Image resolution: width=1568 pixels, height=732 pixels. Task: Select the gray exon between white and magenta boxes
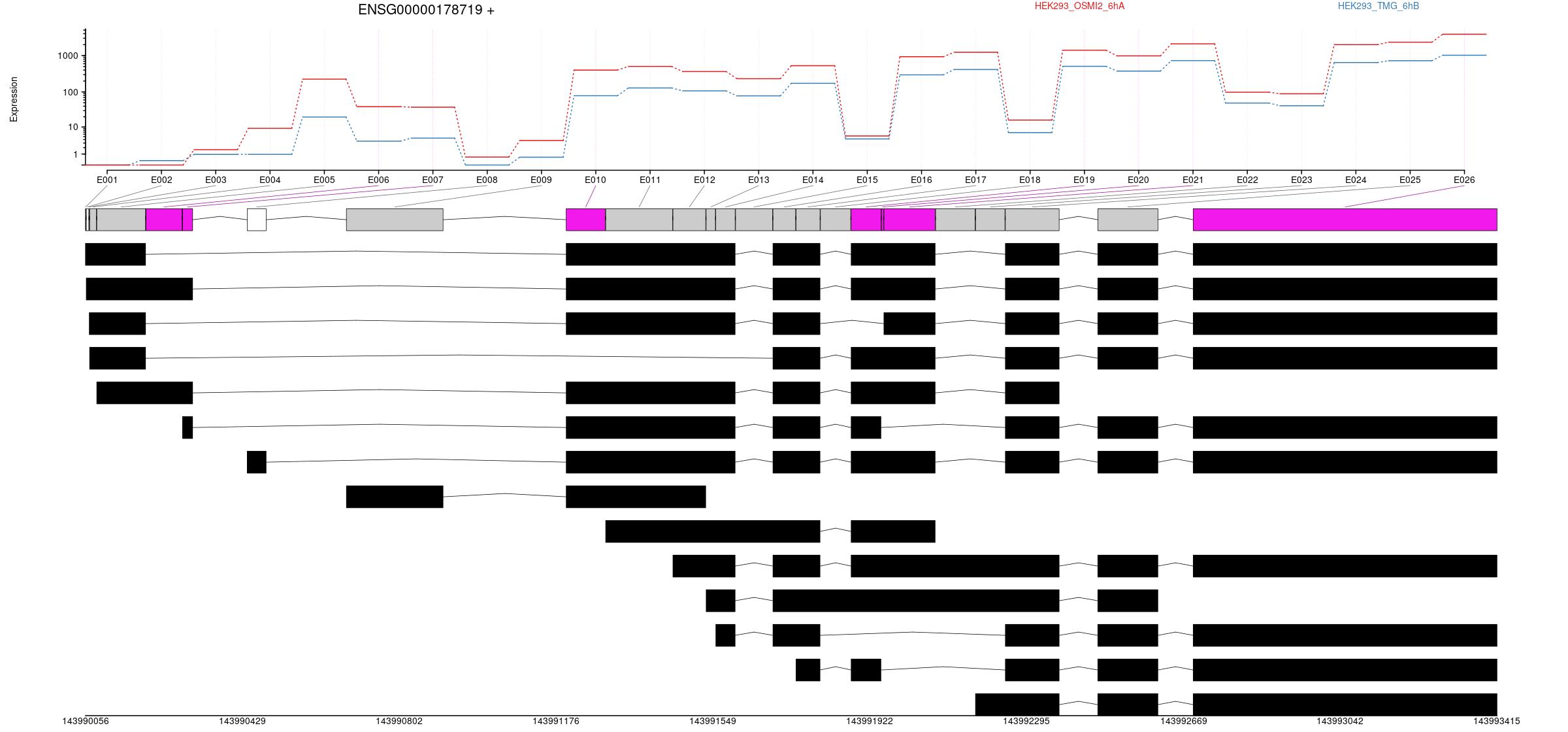(x=395, y=220)
